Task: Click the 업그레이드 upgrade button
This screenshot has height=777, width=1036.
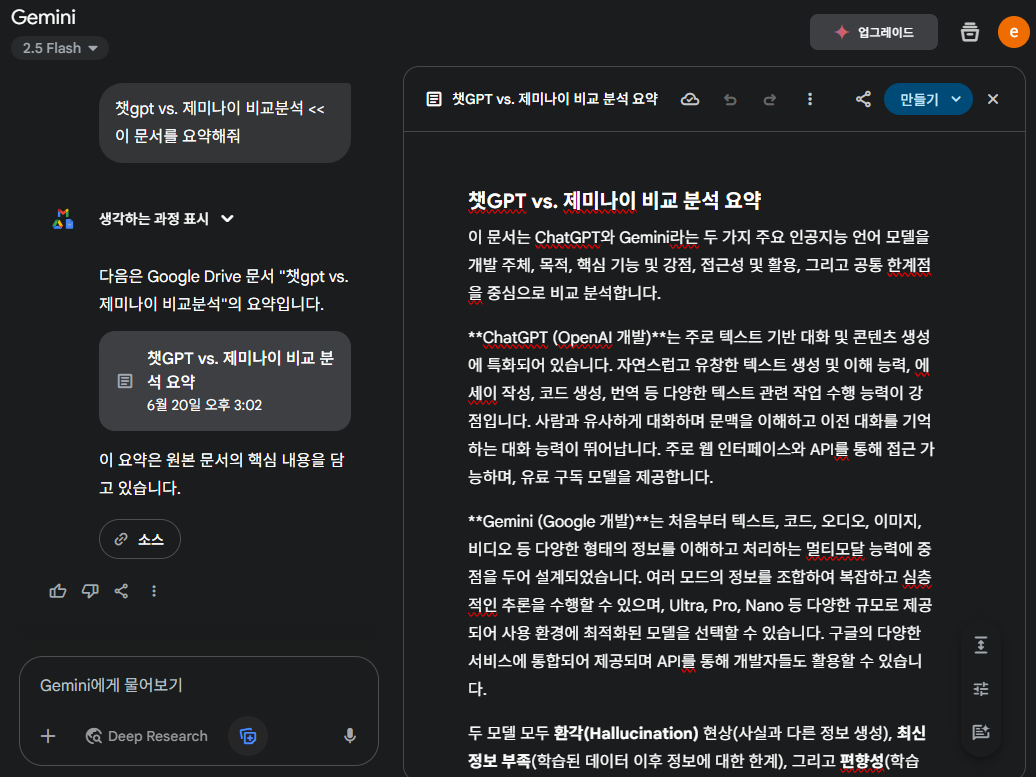Action: coord(873,32)
